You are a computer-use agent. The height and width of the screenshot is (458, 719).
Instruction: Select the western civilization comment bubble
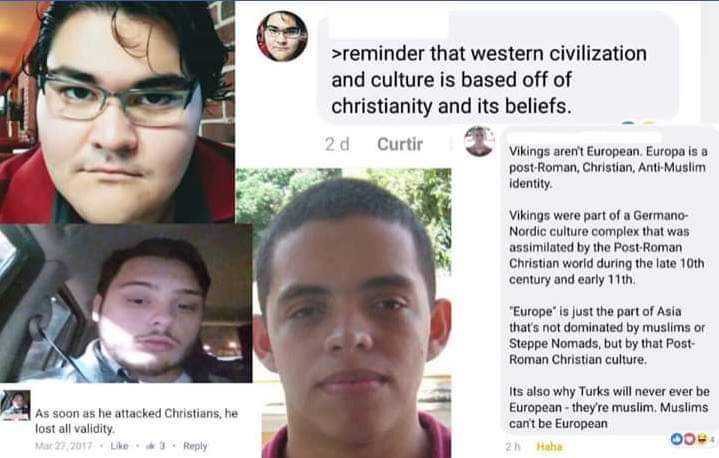pos(498,67)
